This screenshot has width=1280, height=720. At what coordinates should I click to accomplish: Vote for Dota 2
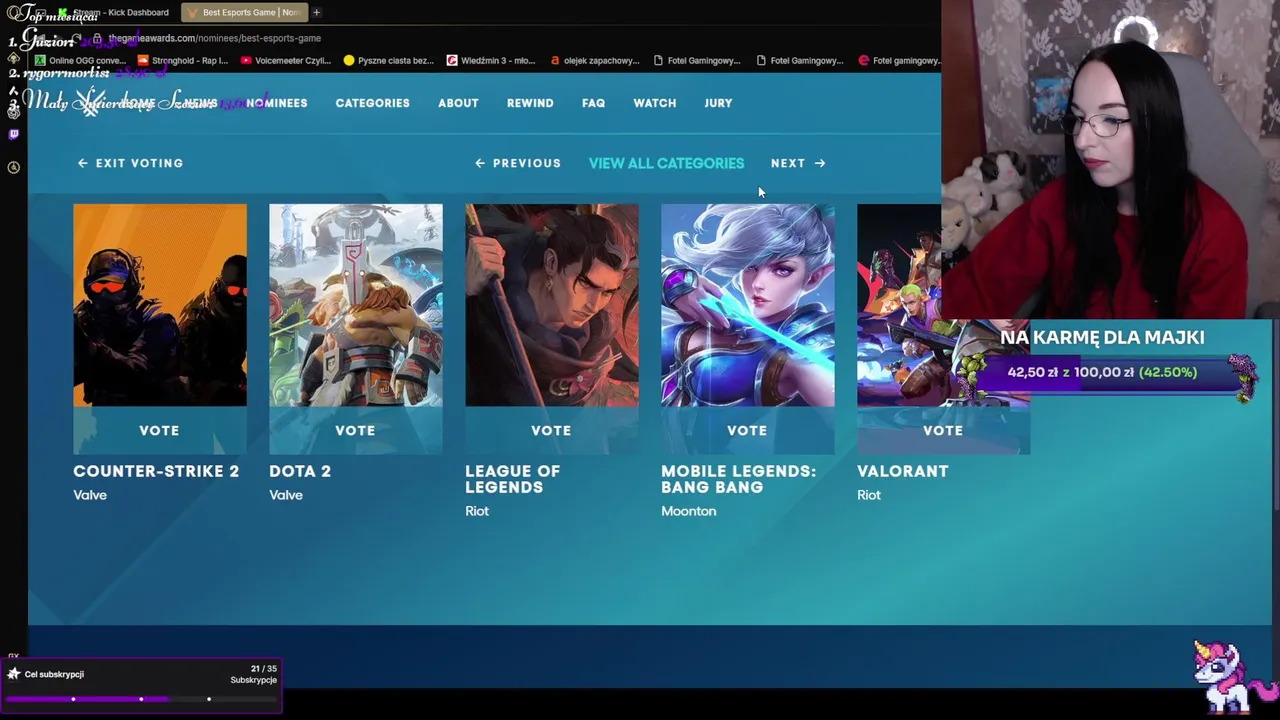pyautogui.click(x=355, y=430)
